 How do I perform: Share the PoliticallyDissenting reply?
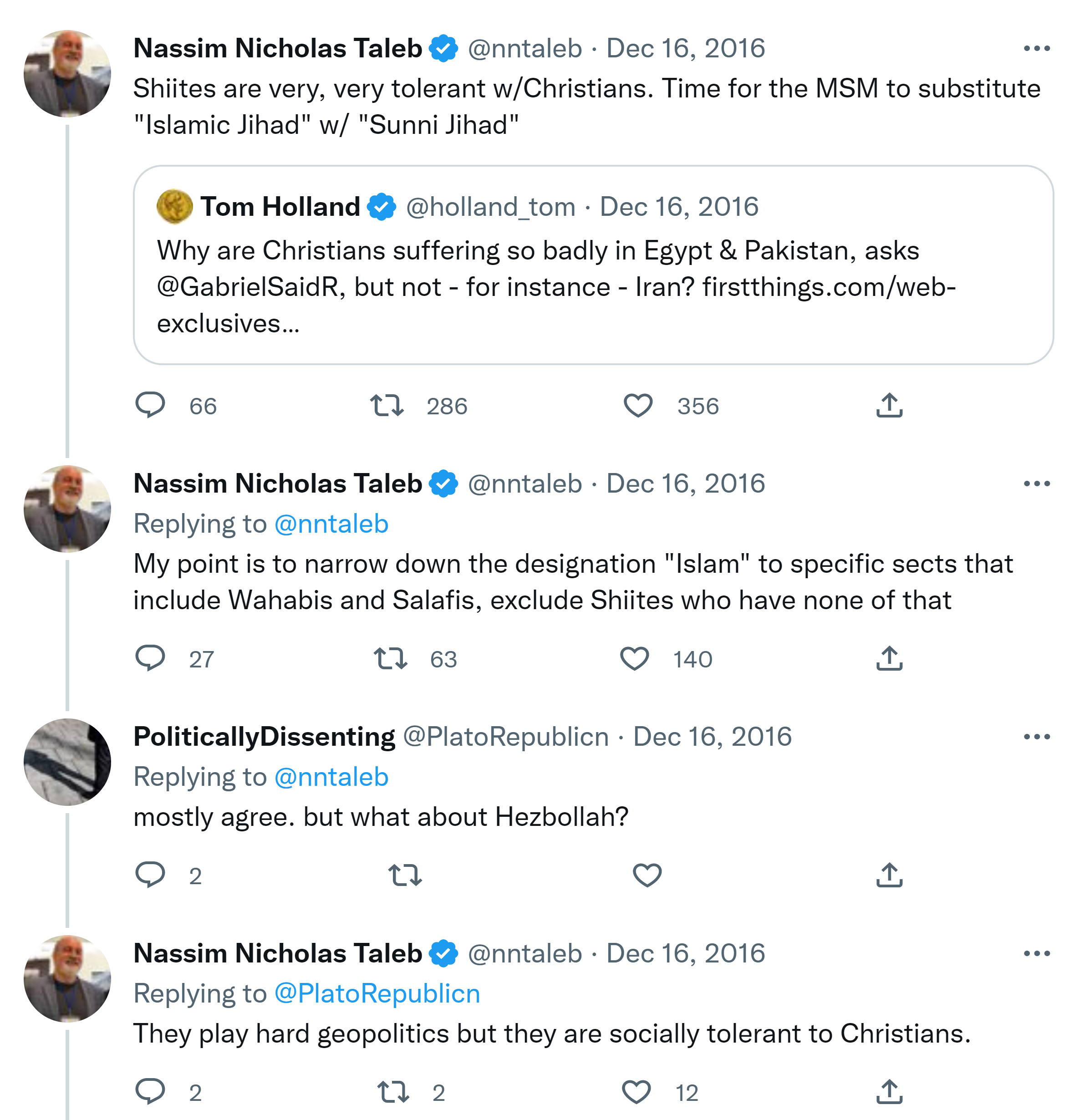[889, 875]
